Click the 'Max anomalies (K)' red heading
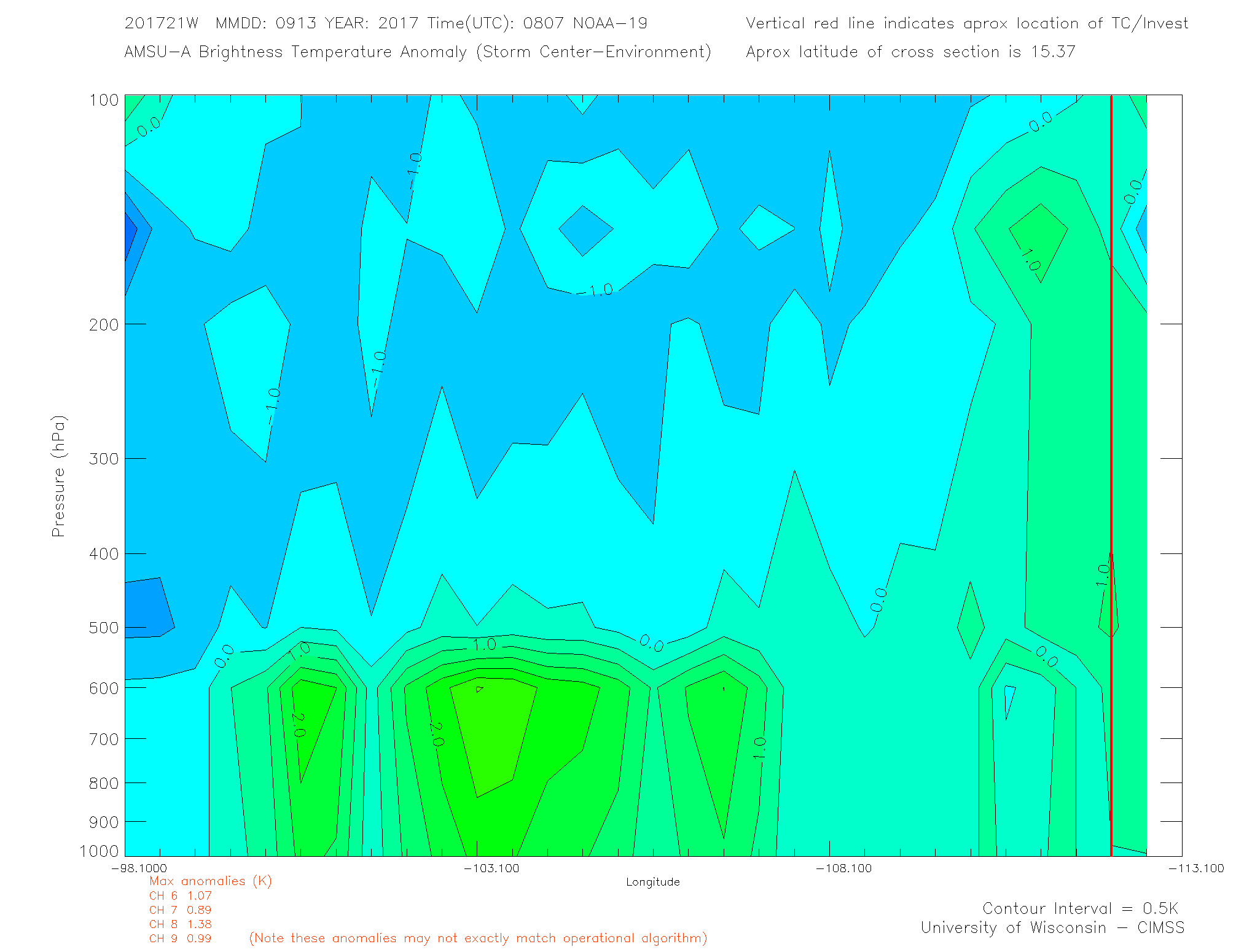 [x=210, y=881]
